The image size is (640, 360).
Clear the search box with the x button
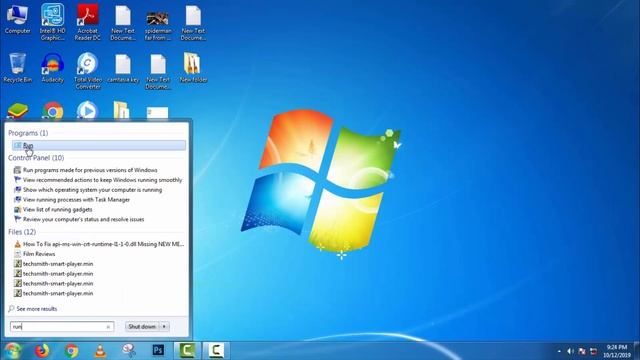(x=108, y=327)
